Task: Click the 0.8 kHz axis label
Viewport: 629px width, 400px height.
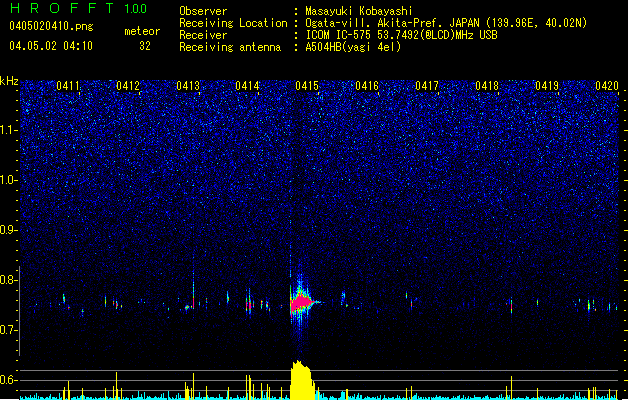Action: (x=8, y=280)
